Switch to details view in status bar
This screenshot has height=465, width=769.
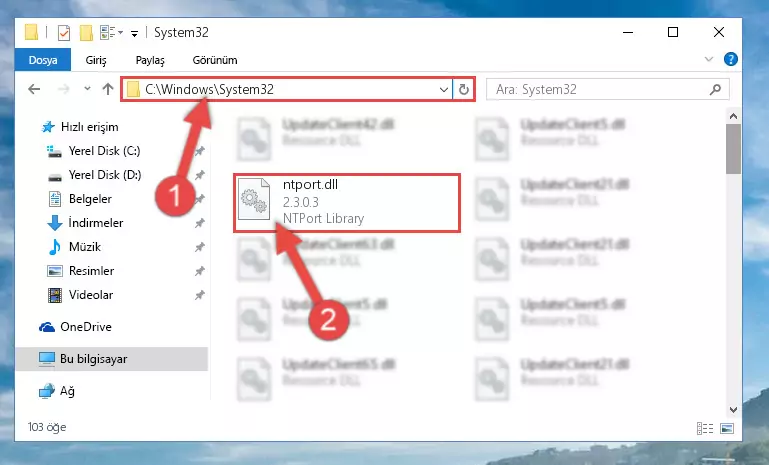point(705,428)
